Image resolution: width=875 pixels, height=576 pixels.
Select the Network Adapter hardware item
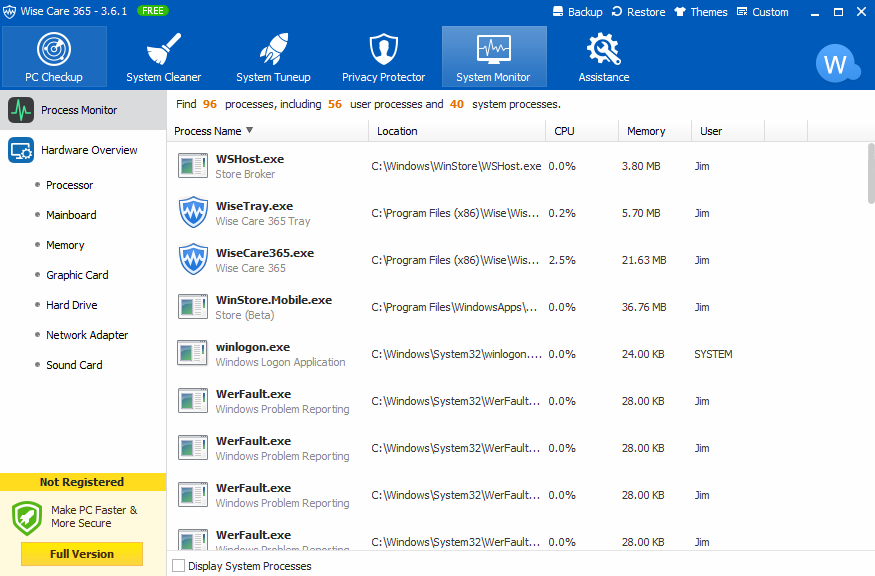point(87,335)
